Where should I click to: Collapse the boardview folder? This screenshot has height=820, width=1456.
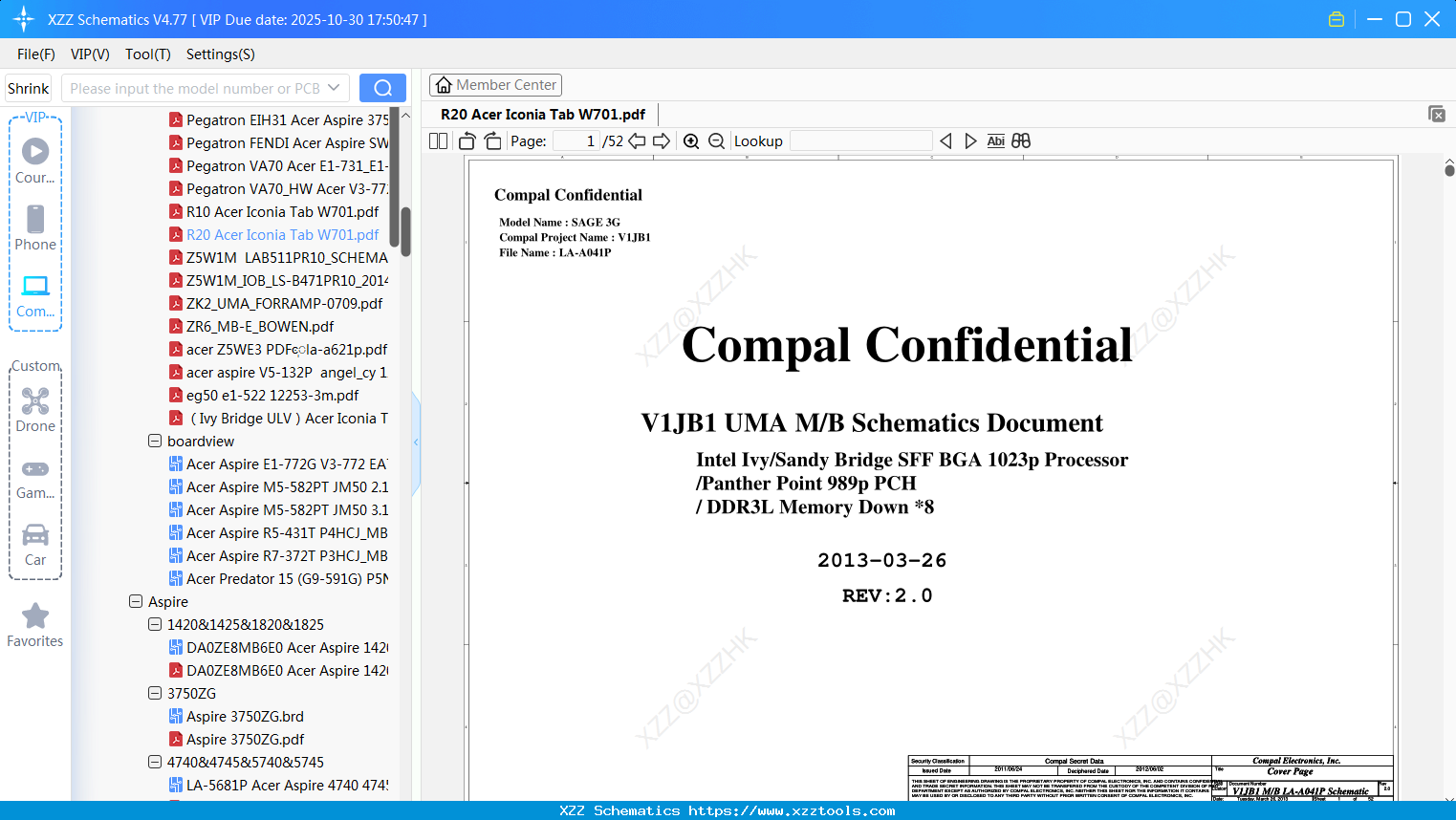(x=155, y=441)
